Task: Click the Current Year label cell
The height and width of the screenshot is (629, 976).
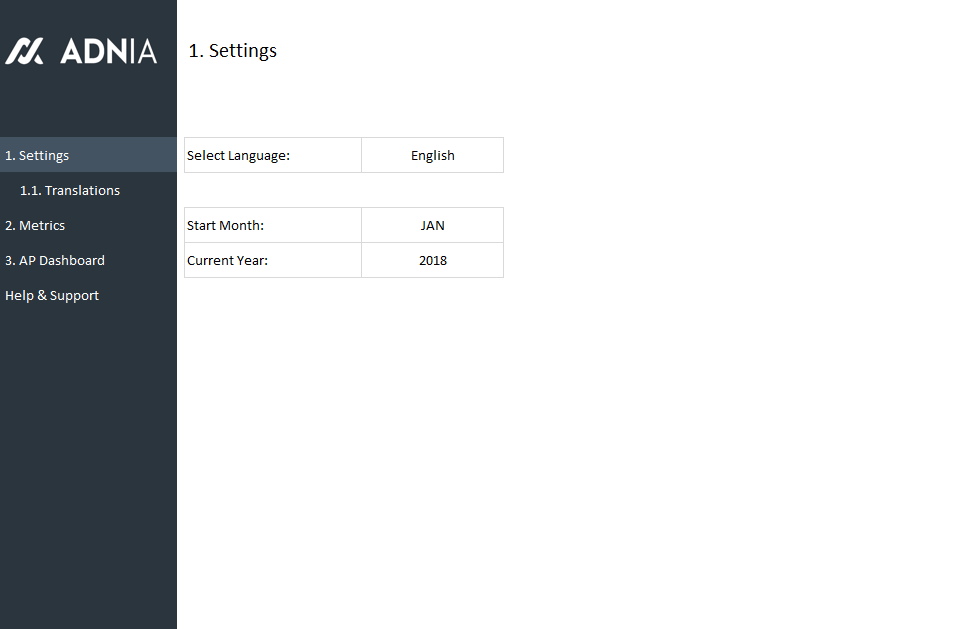Action: click(272, 260)
